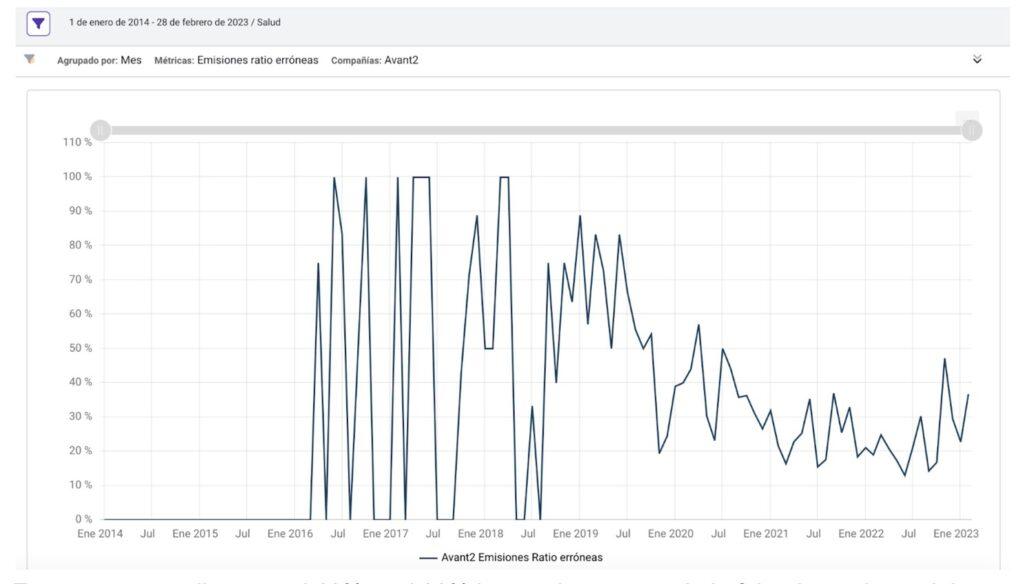Click the legend line marker for Avant2
The height and width of the screenshot is (584, 1024).
pos(429,557)
